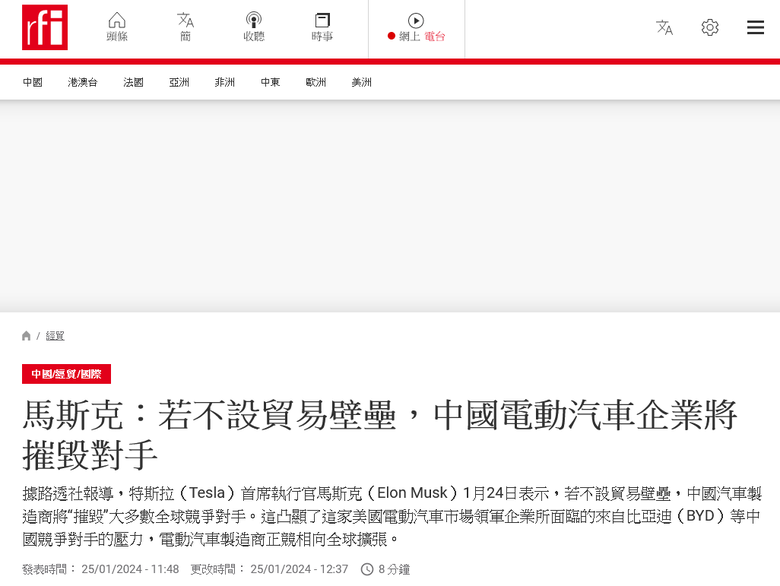Open the hamburger menu
The image size is (780, 586).
(x=755, y=27)
